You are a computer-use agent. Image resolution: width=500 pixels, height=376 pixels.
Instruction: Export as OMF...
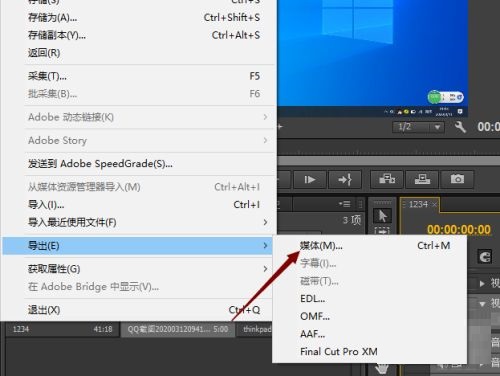(x=369, y=316)
